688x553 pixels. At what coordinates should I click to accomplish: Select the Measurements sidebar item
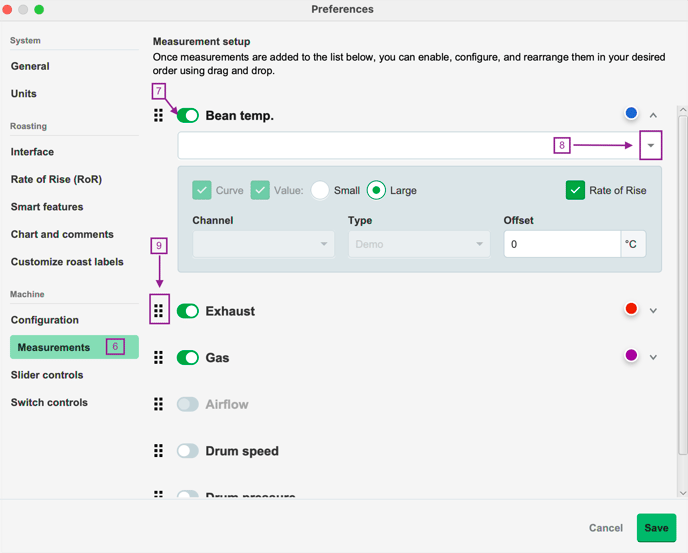tap(74, 347)
